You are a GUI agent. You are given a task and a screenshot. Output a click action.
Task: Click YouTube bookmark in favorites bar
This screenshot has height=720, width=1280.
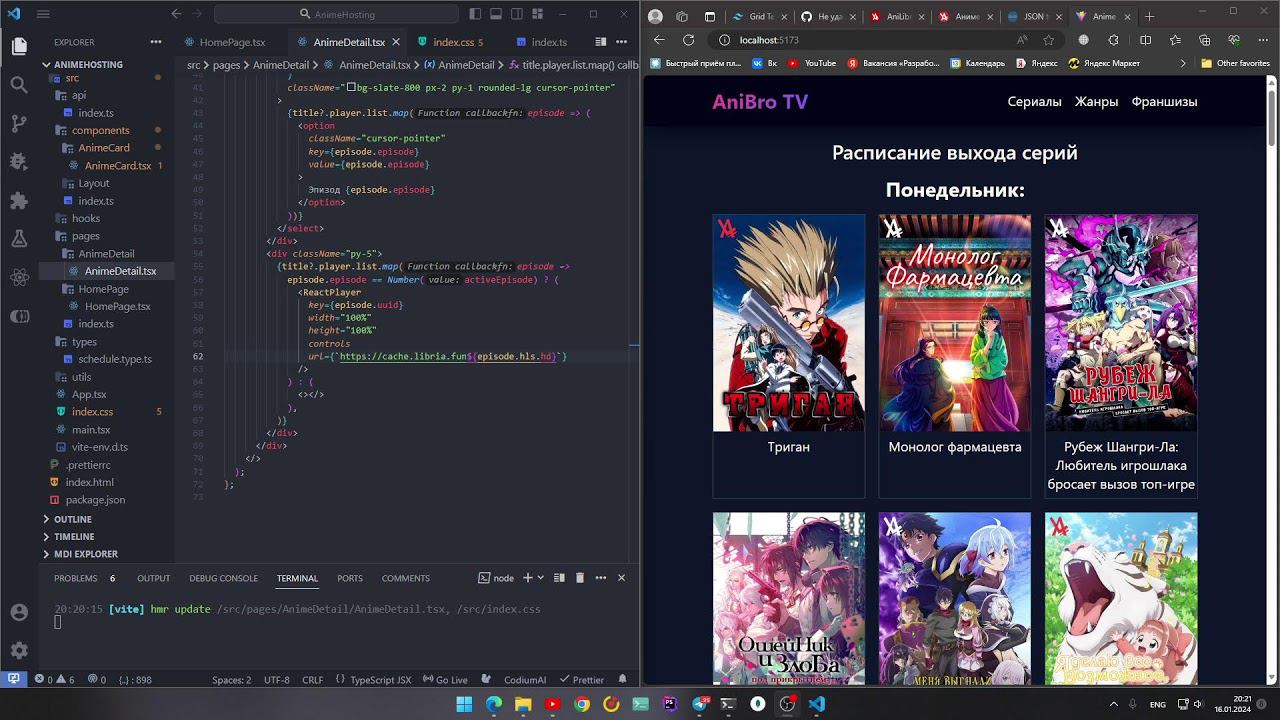(812, 63)
